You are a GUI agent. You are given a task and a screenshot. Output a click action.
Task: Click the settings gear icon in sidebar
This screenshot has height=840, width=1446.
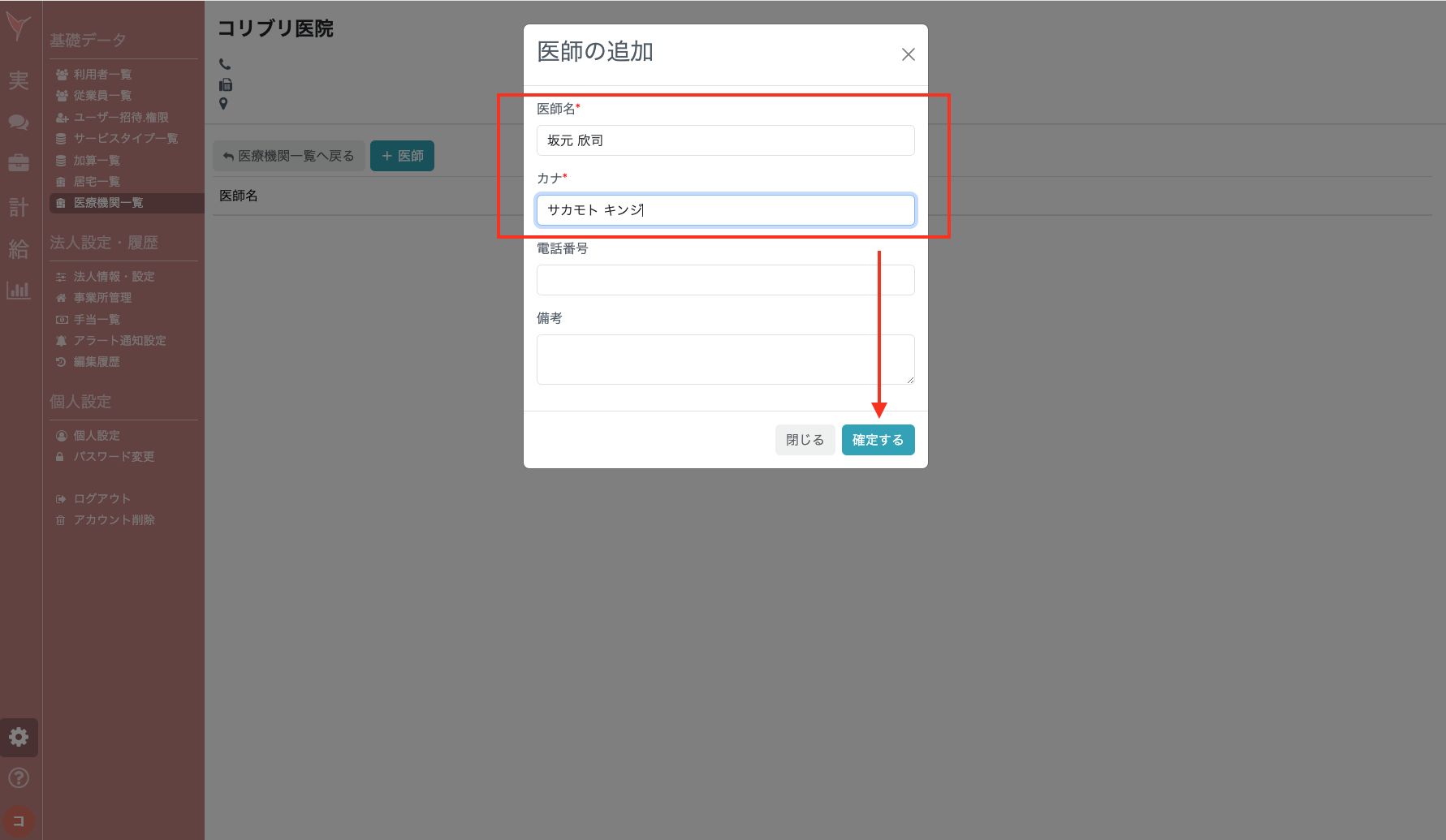pos(19,737)
